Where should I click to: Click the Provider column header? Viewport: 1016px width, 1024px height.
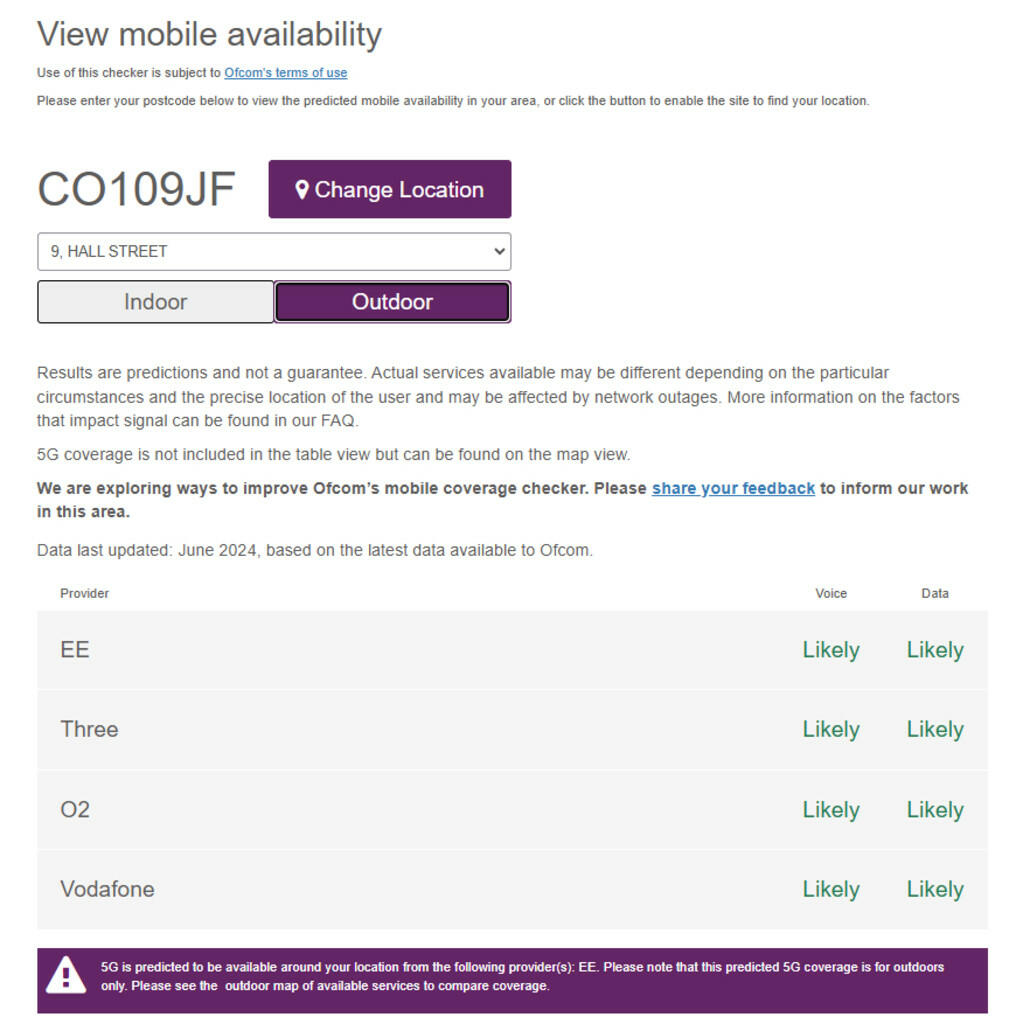pyautogui.click(x=84, y=594)
